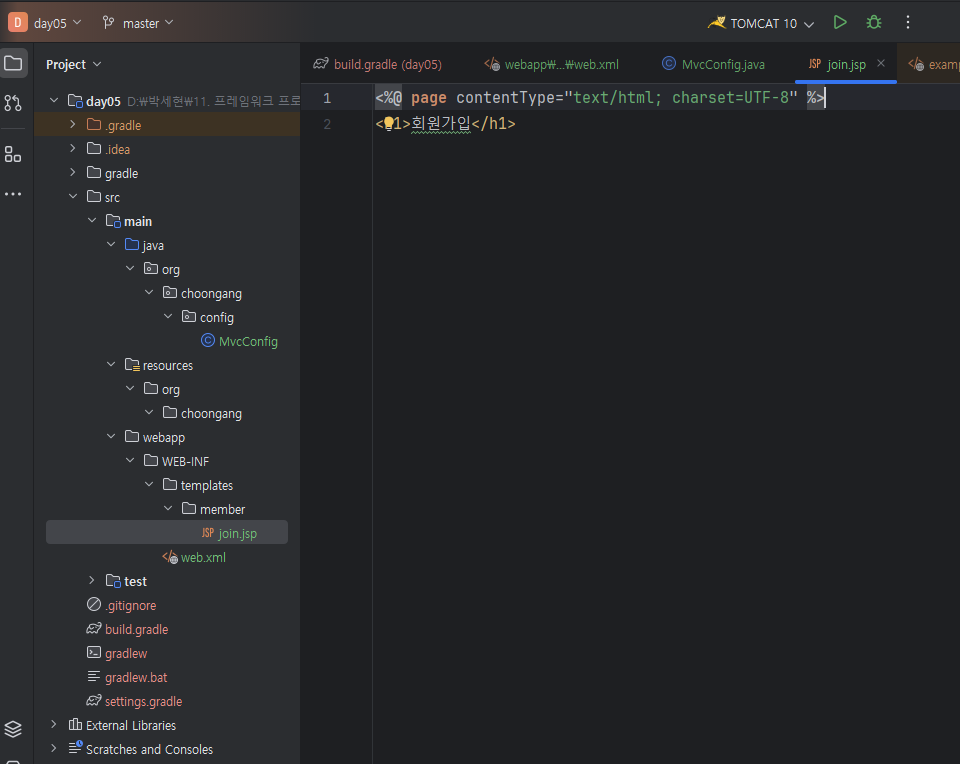Viewport: 960px width, 764px height.
Task: Switch to build.gradle (day05) tab
Action: point(378,64)
